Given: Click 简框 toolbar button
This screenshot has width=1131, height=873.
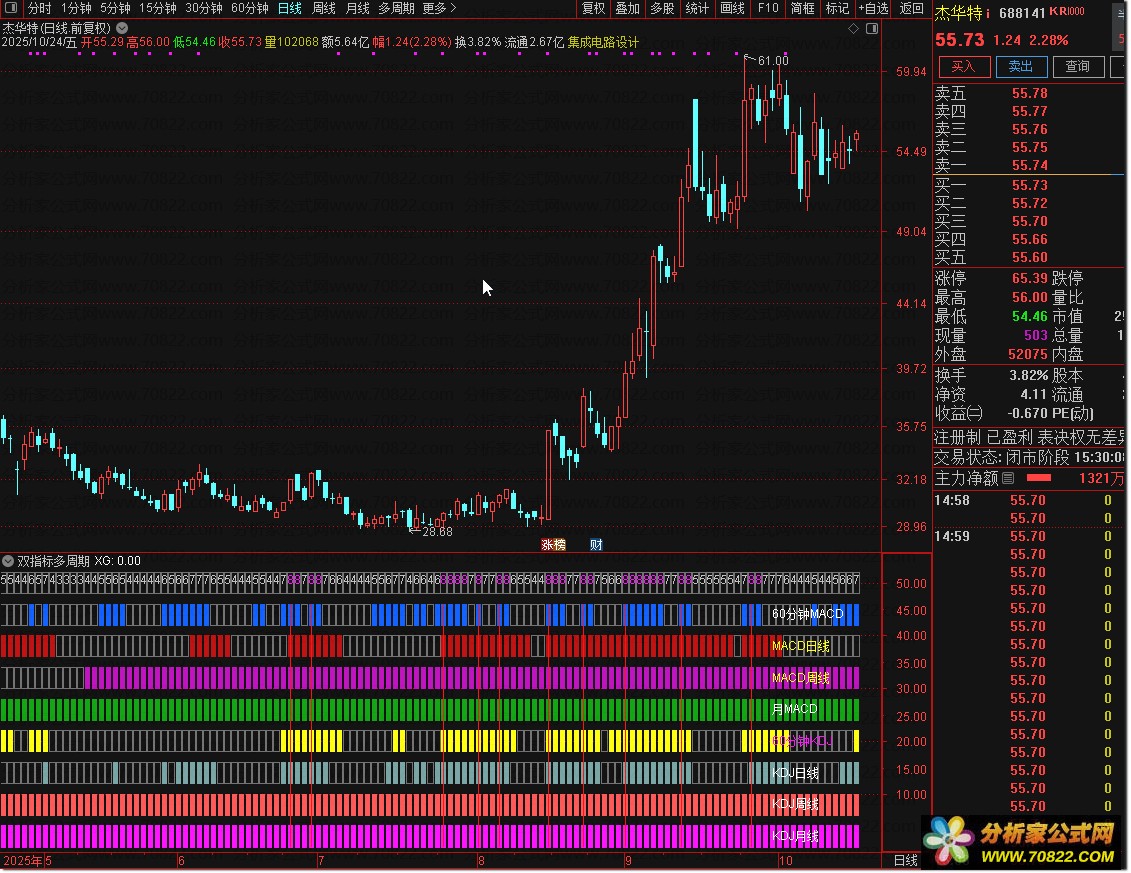Looking at the screenshot, I should pyautogui.click(x=802, y=8).
